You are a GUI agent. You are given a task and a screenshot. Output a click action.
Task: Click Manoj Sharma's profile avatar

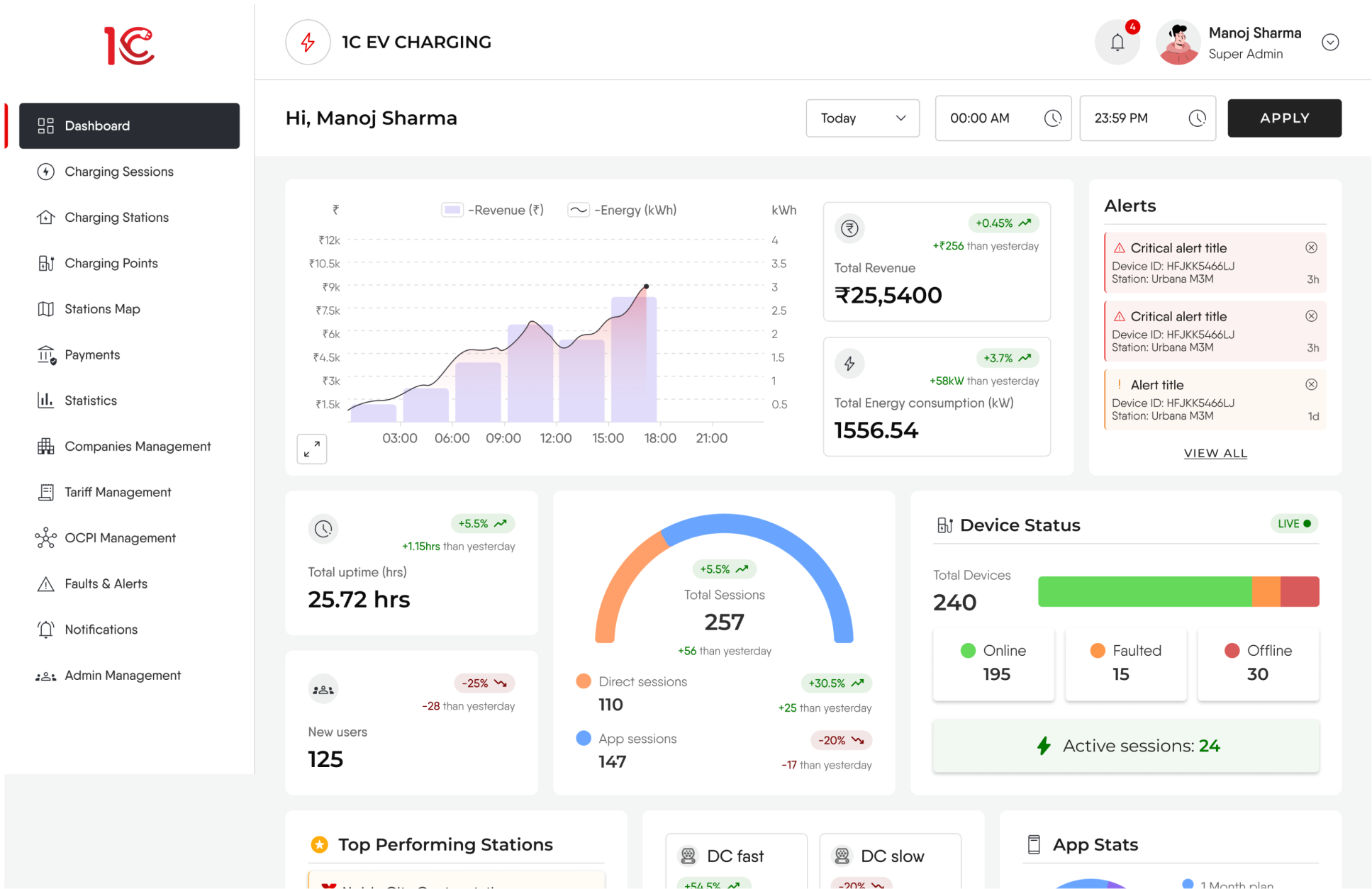click(x=1178, y=43)
